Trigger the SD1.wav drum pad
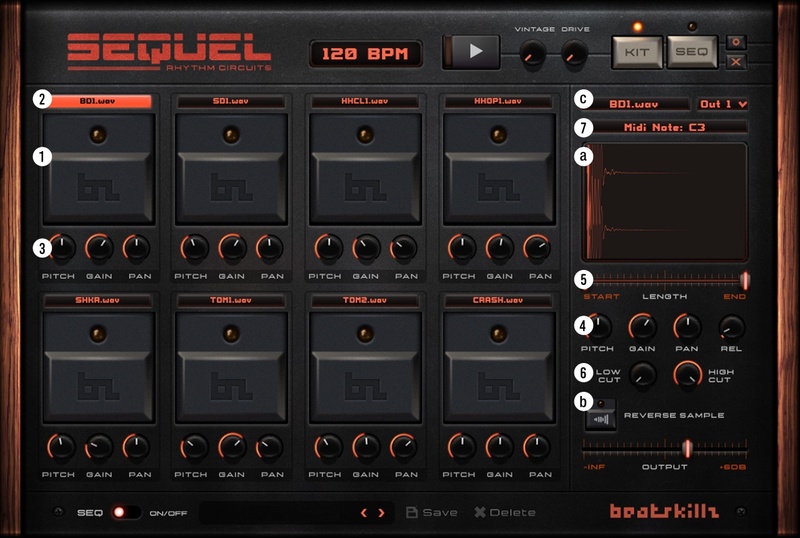 point(231,169)
